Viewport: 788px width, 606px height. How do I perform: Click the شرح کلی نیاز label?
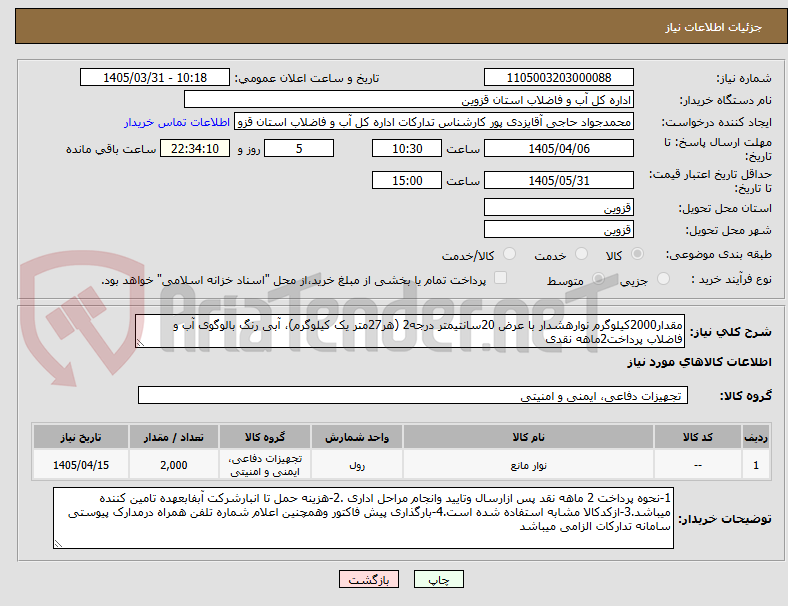(731, 332)
